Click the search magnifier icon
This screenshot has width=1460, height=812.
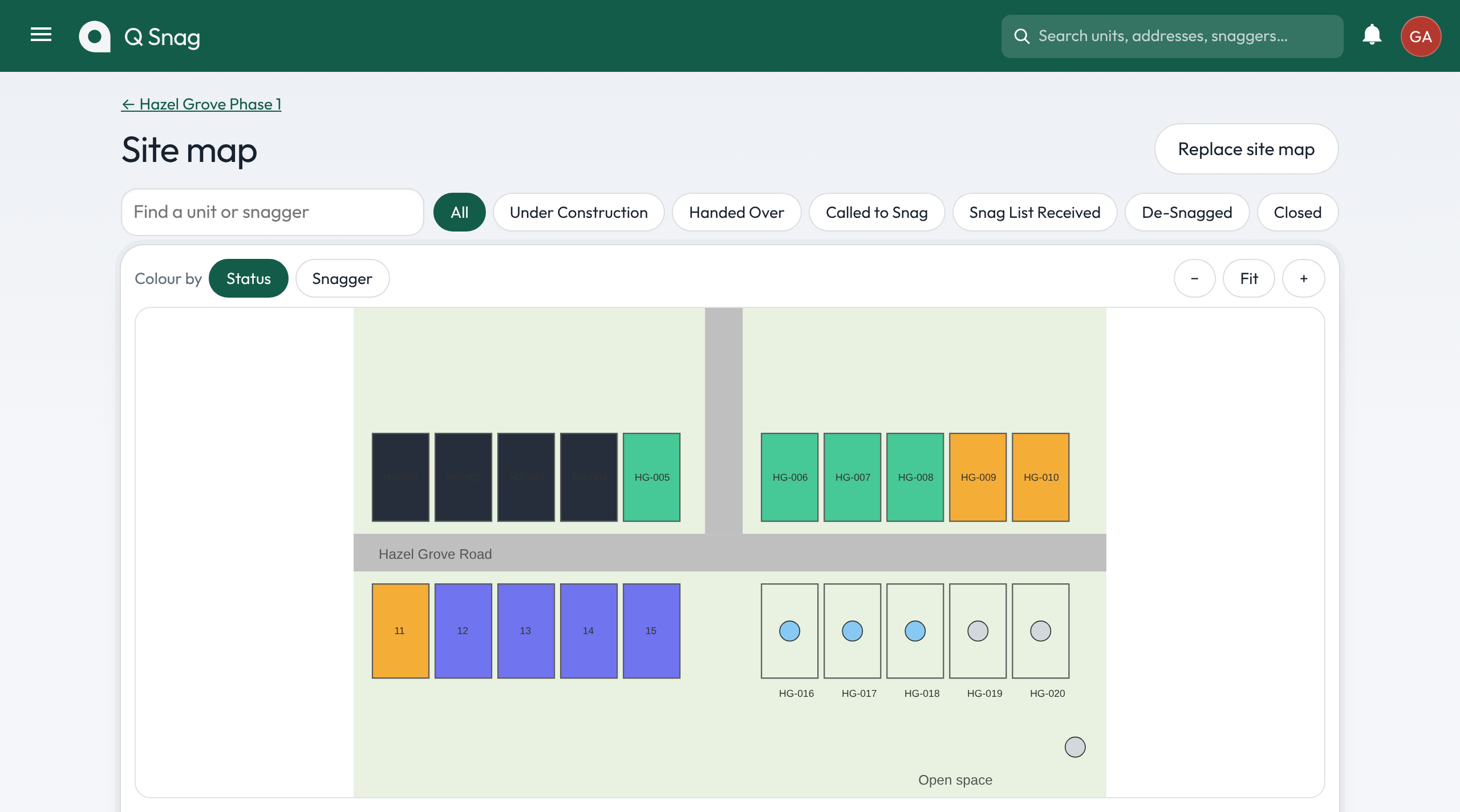pos(1021,36)
